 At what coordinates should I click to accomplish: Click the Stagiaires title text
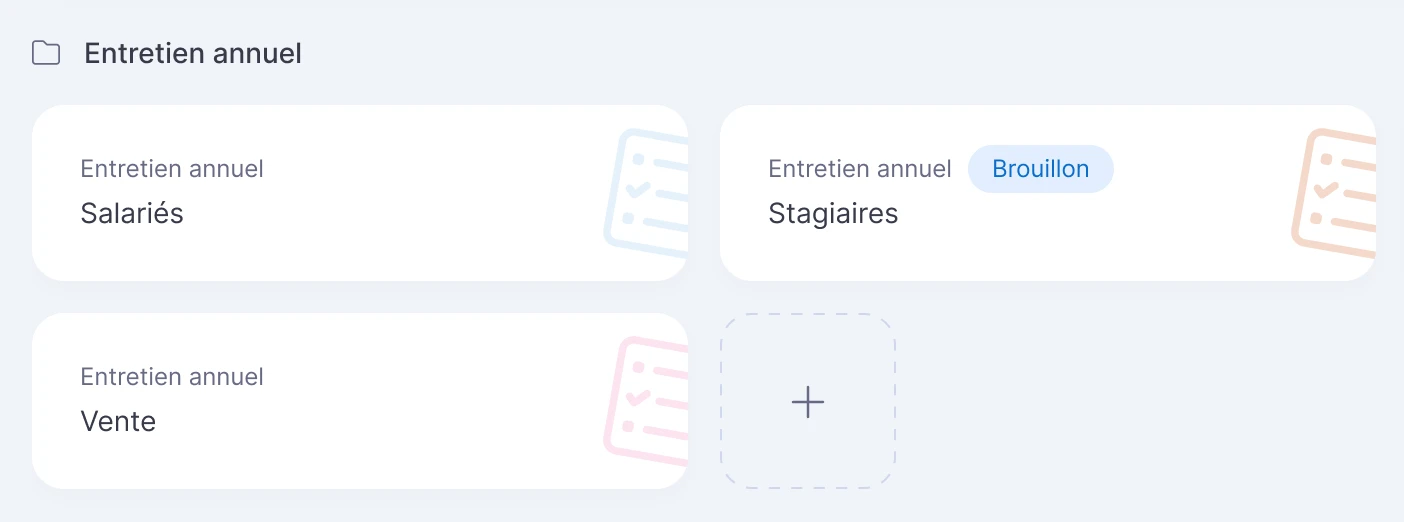point(833,213)
